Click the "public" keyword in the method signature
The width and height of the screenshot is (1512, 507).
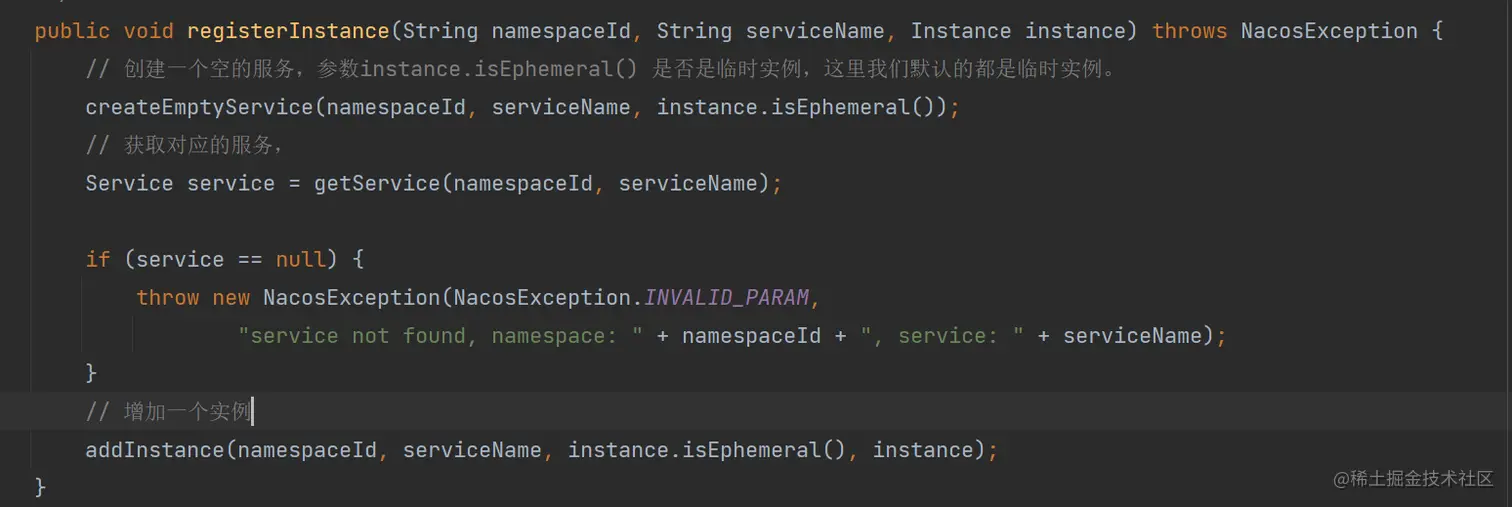pyautogui.click(x=73, y=31)
